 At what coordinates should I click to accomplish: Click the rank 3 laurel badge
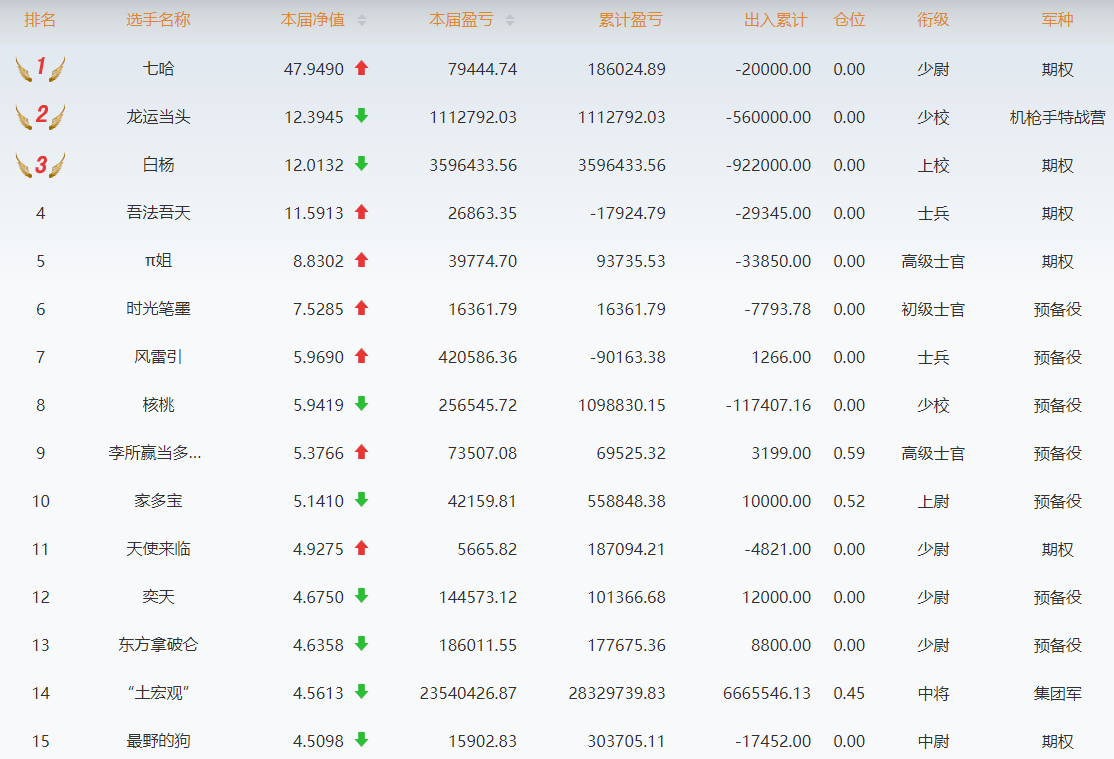(40, 165)
